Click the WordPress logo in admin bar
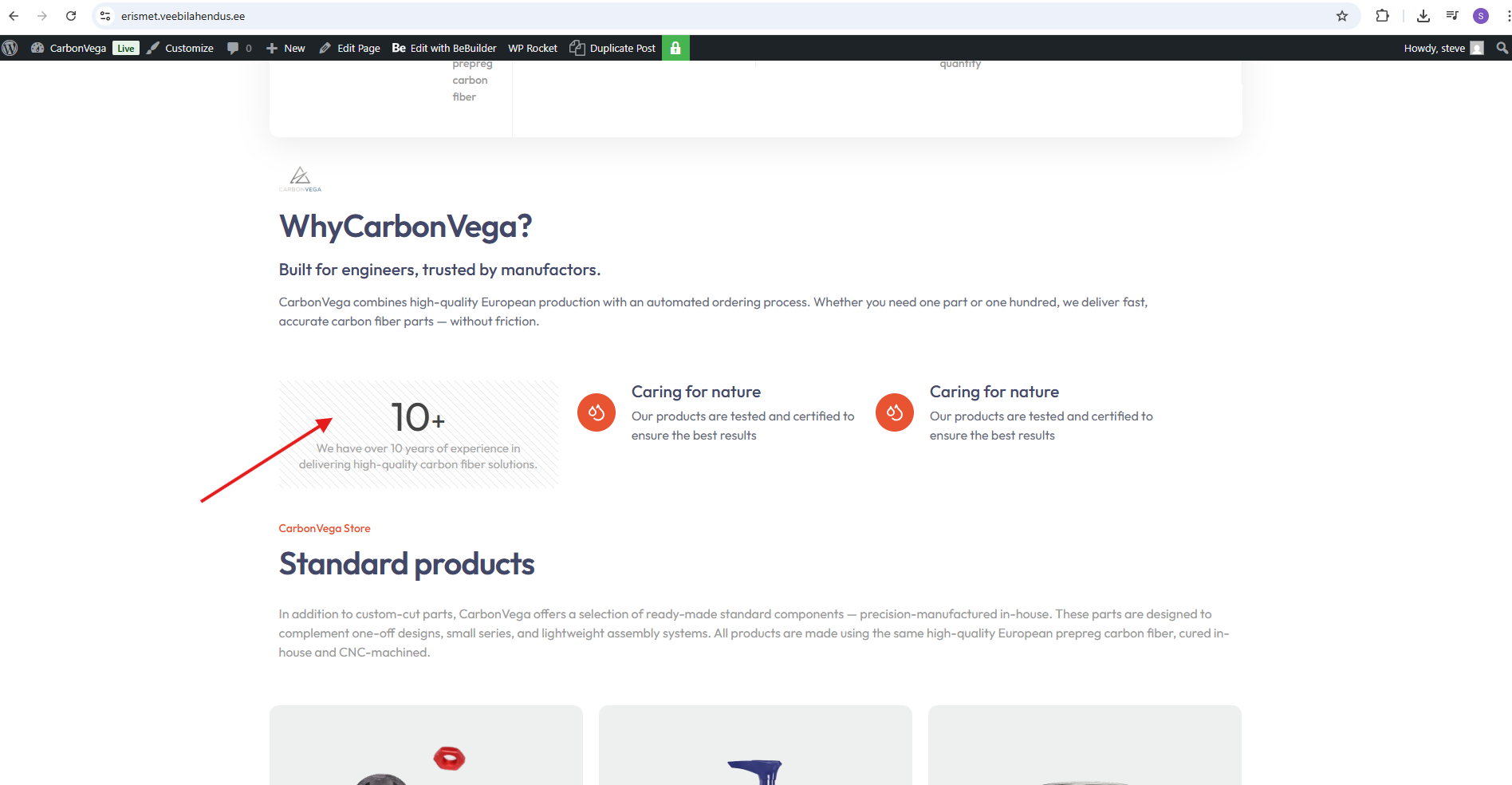 pyautogui.click(x=10, y=48)
